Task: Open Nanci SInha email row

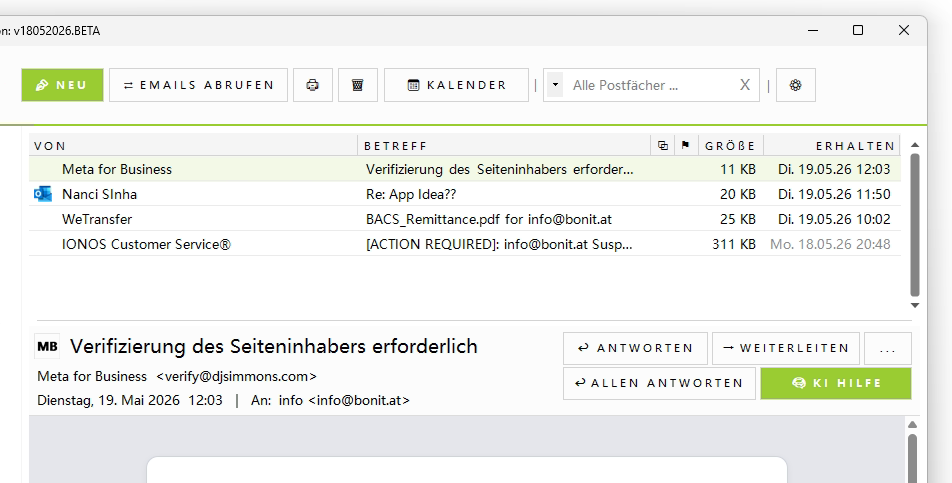Action: [465, 194]
